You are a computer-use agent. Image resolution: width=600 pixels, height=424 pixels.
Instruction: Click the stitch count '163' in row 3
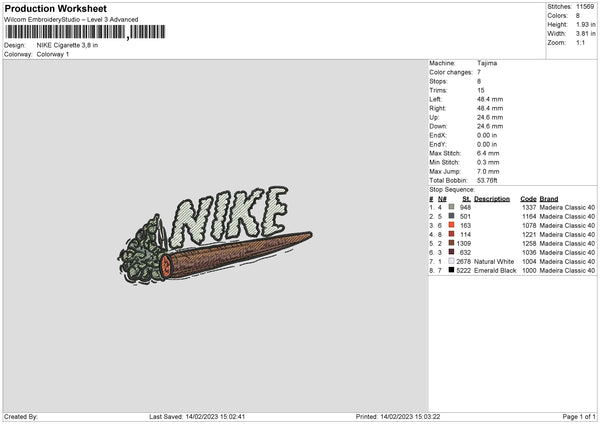[x=465, y=225]
